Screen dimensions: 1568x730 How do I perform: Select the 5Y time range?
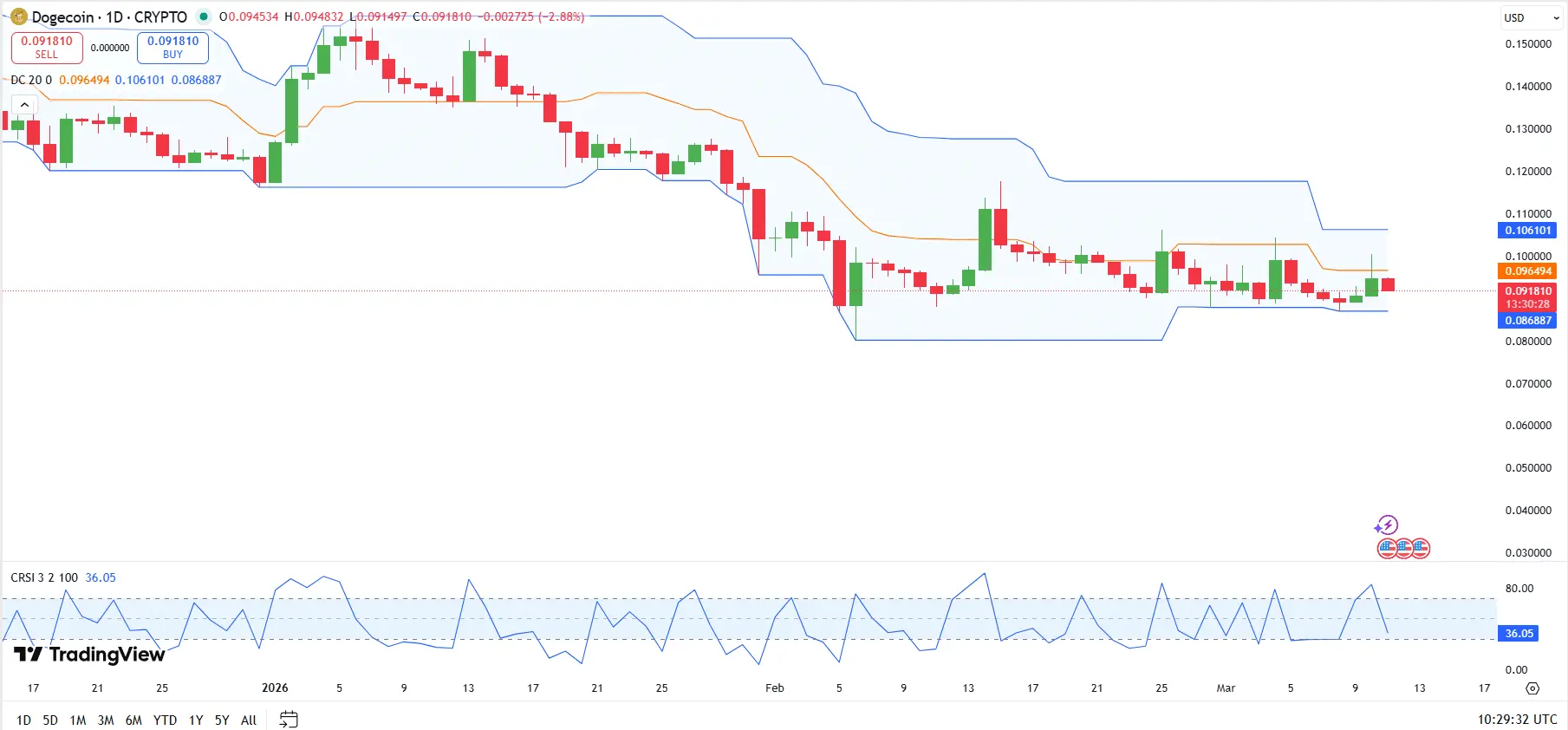tap(222, 720)
